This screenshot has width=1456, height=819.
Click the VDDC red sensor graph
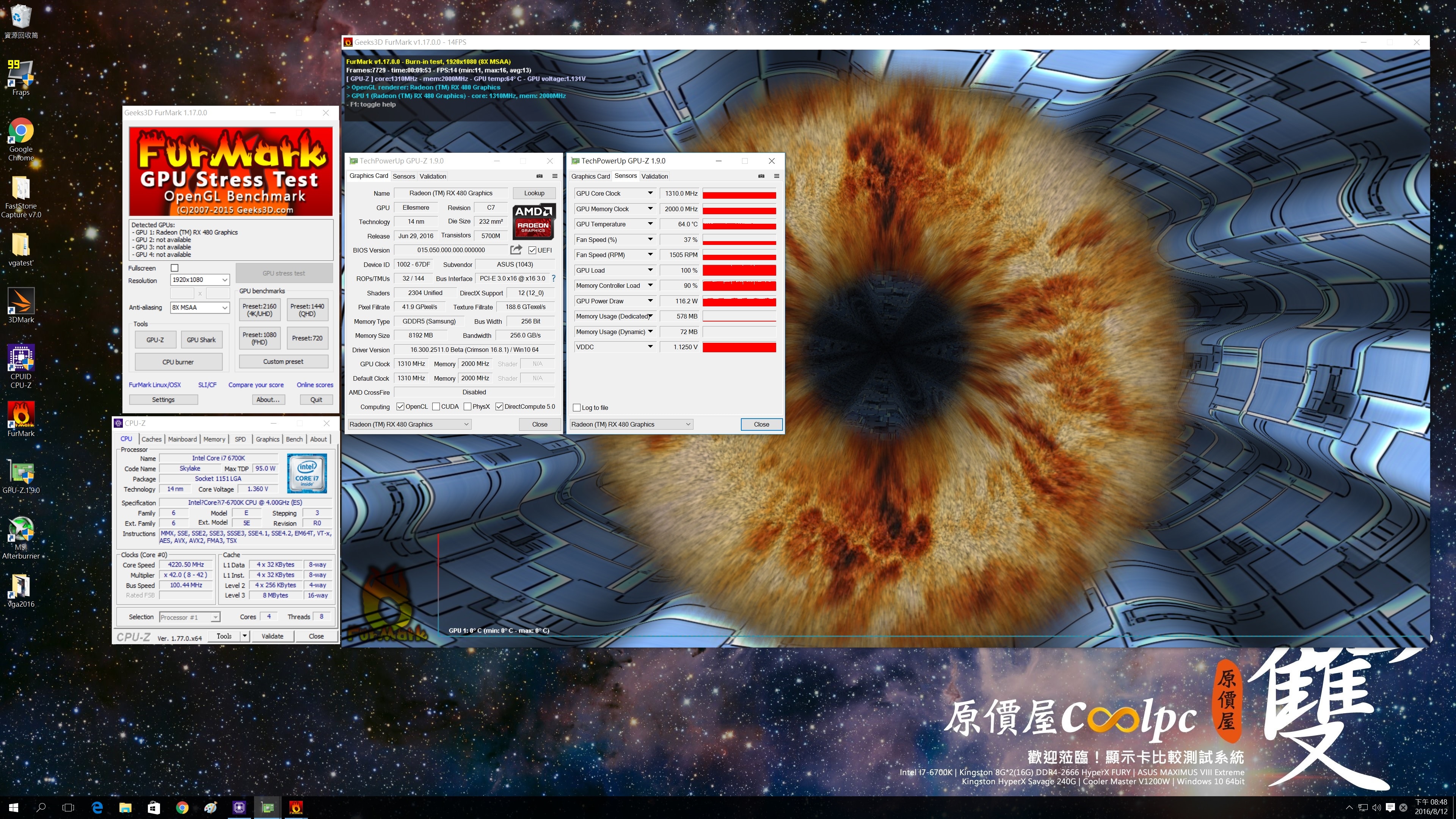[739, 347]
